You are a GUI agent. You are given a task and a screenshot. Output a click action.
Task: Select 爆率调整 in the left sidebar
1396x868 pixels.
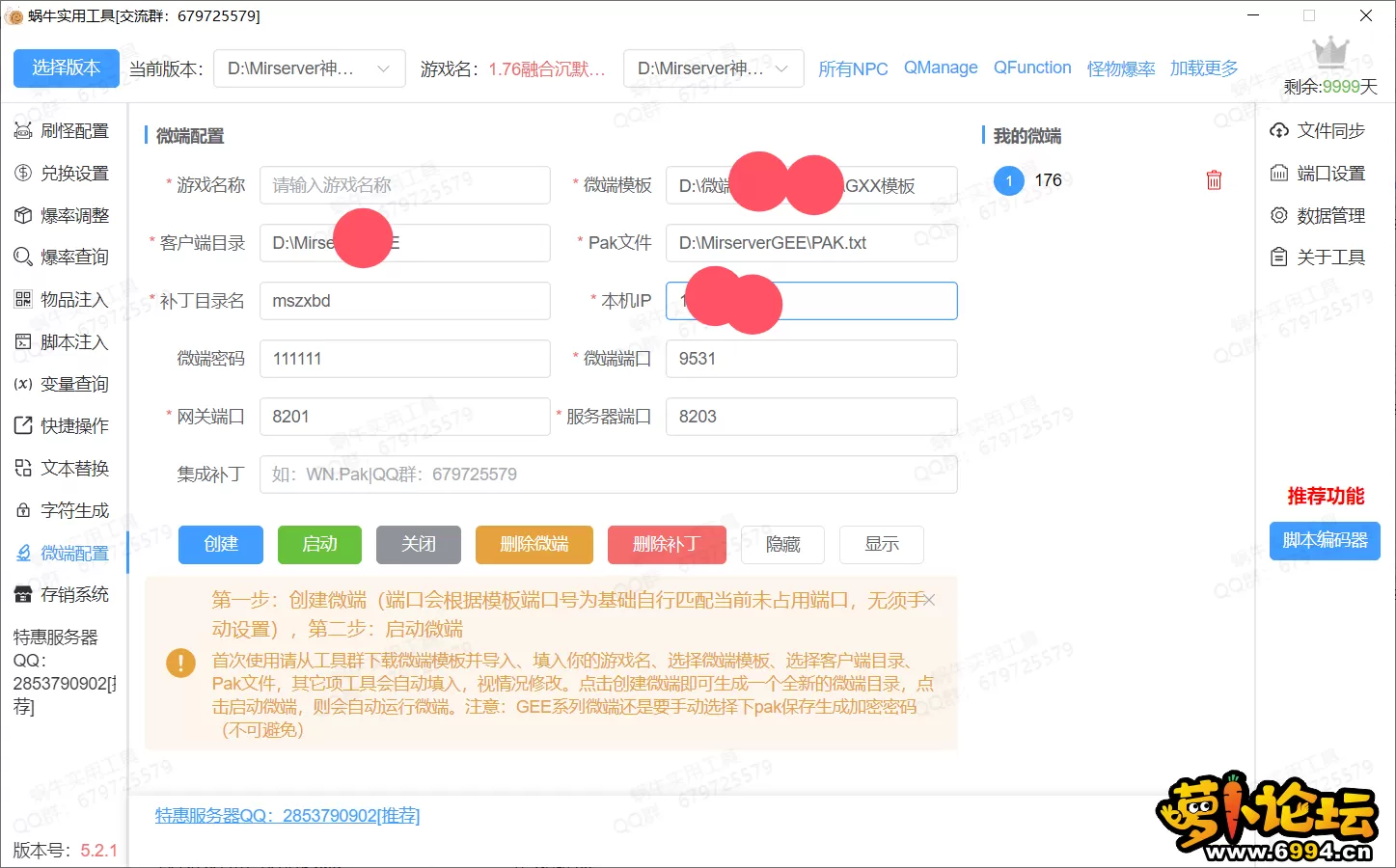click(x=64, y=216)
